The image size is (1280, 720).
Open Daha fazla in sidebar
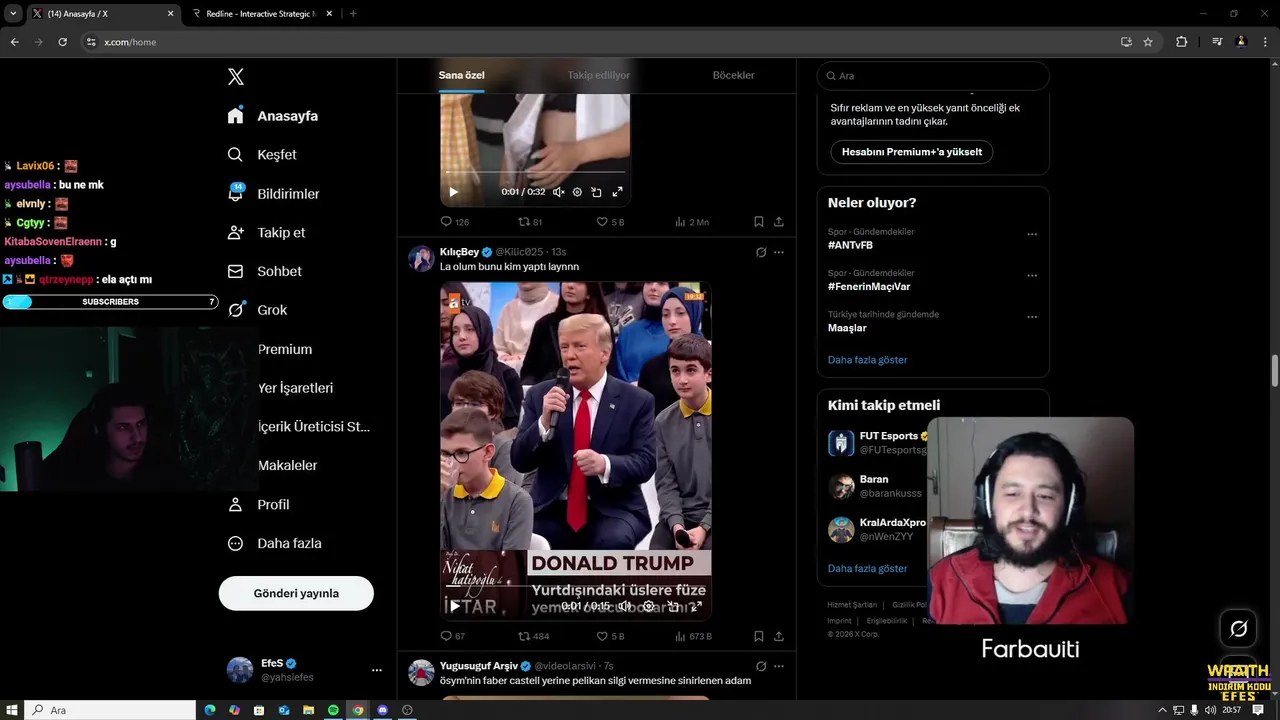point(275,544)
